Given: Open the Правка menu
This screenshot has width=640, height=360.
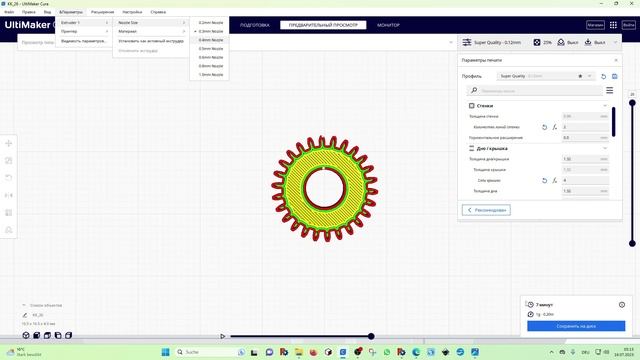Looking at the screenshot, I should point(29,12).
